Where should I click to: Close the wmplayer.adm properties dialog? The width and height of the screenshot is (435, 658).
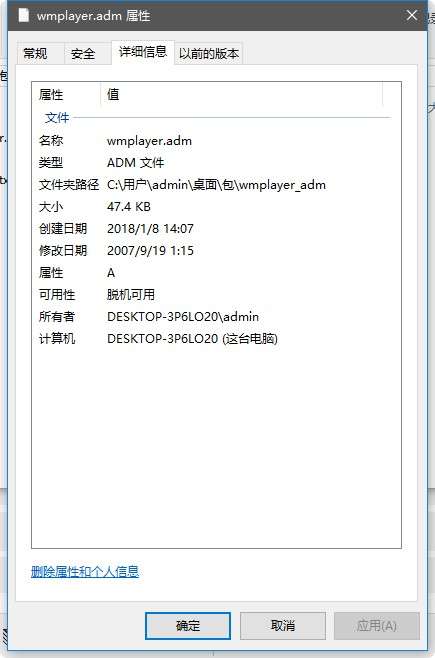pos(412,16)
